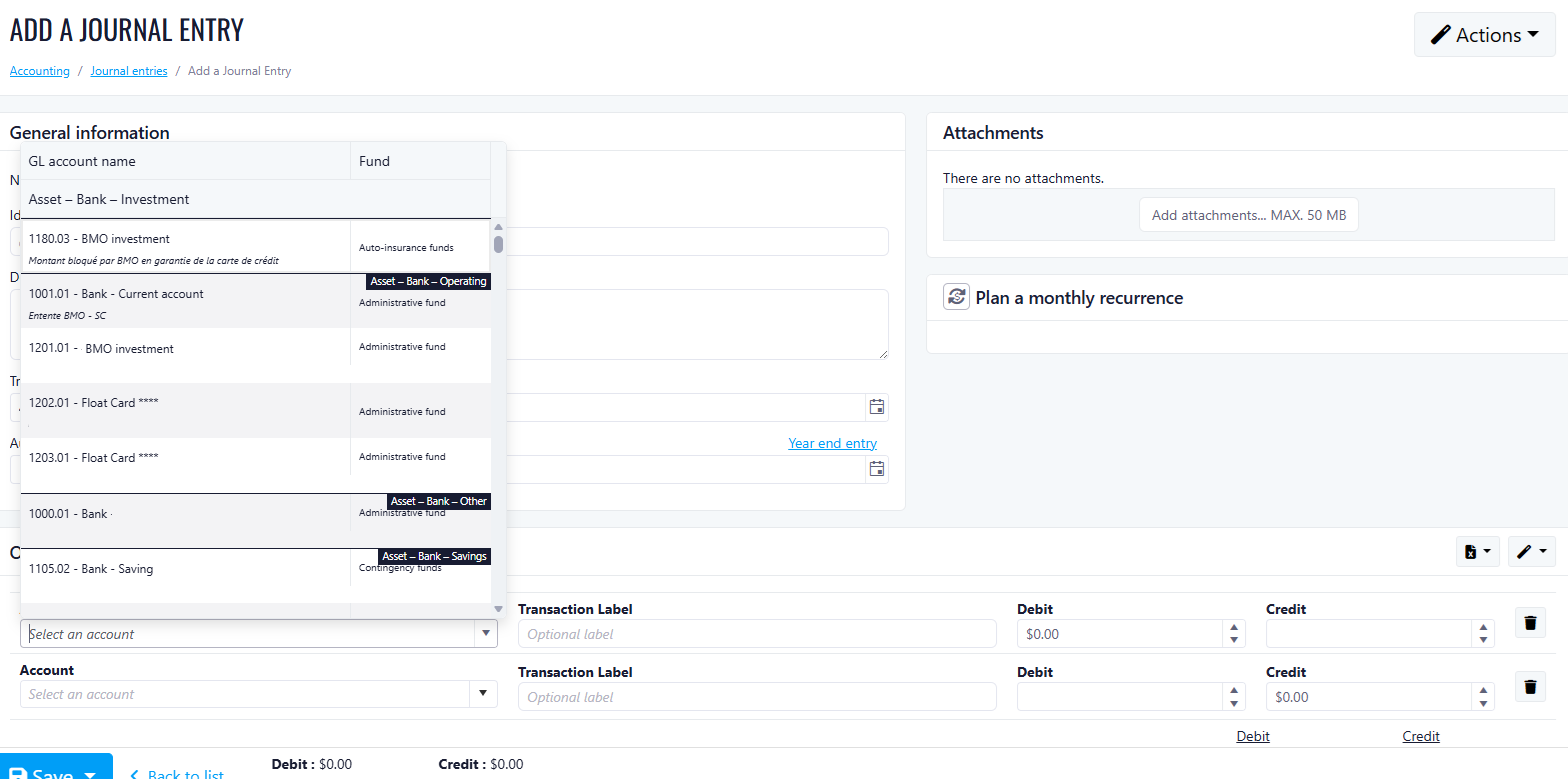Open the pencil edit dropdown above lines
Image resolution: width=1568 pixels, height=779 pixels.
(x=1531, y=551)
